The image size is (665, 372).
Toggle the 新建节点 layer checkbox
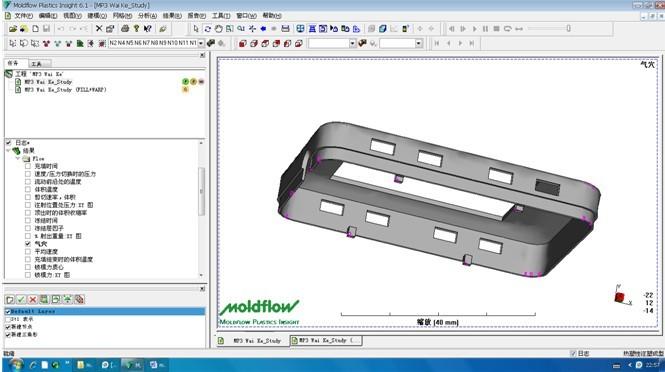8,327
